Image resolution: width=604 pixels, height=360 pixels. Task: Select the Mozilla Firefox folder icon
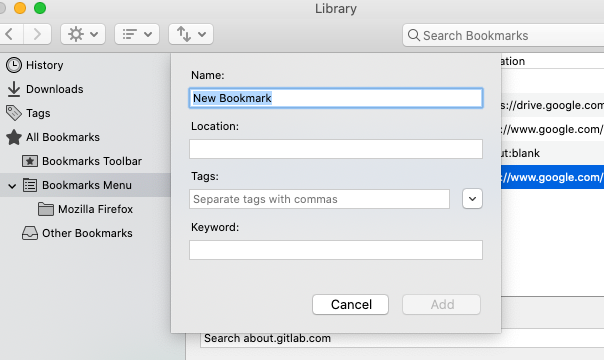[x=46, y=209]
